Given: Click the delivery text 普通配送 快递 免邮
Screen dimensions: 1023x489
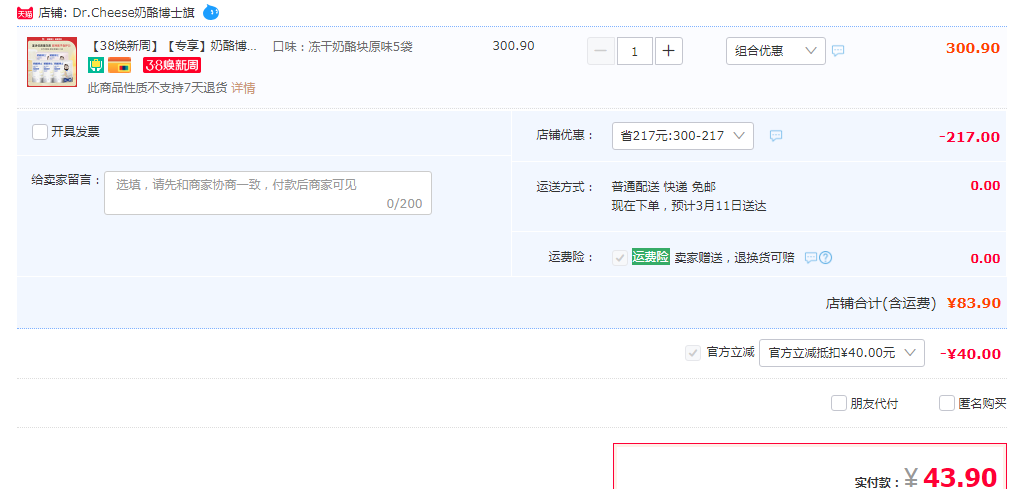Looking at the screenshot, I should (664, 187).
